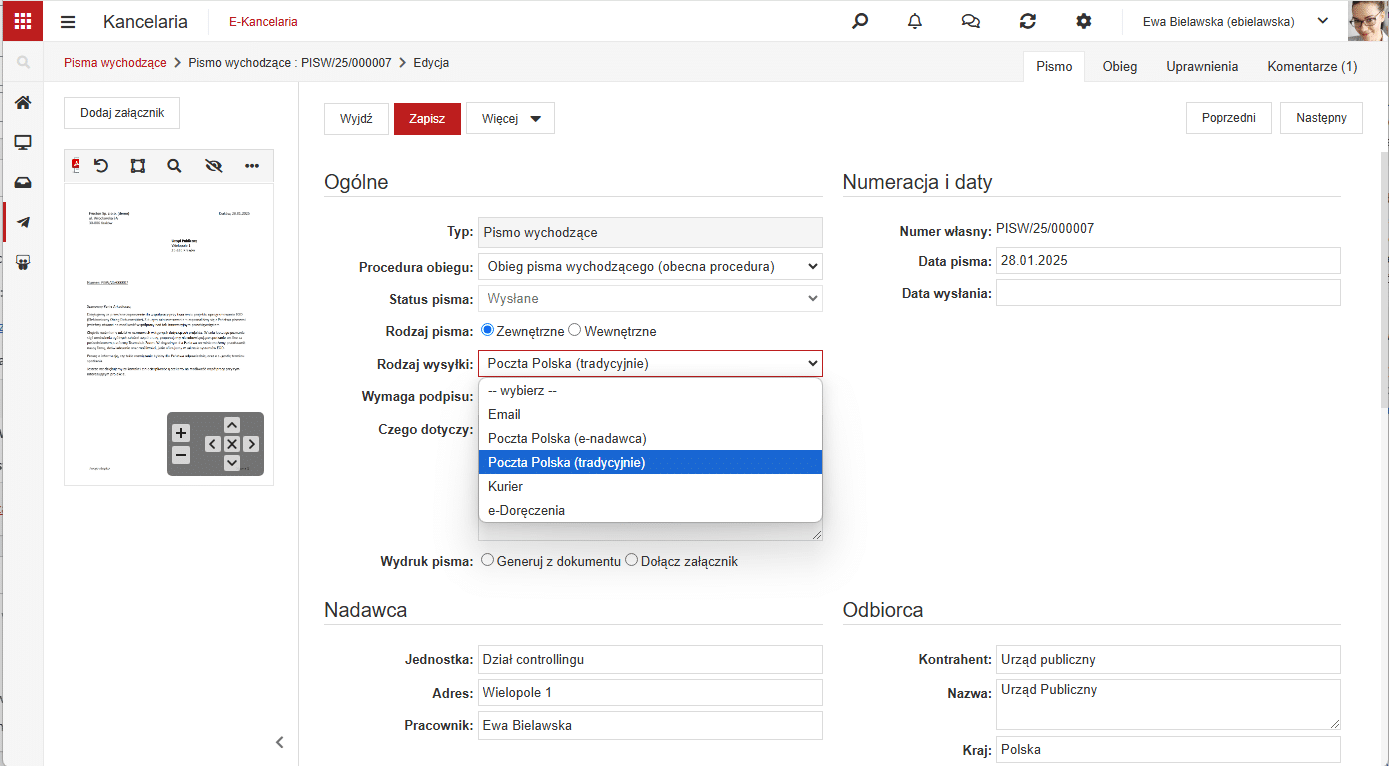Open the Procedura obiegu combo box
1389x766 pixels.
click(x=650, y=267)
